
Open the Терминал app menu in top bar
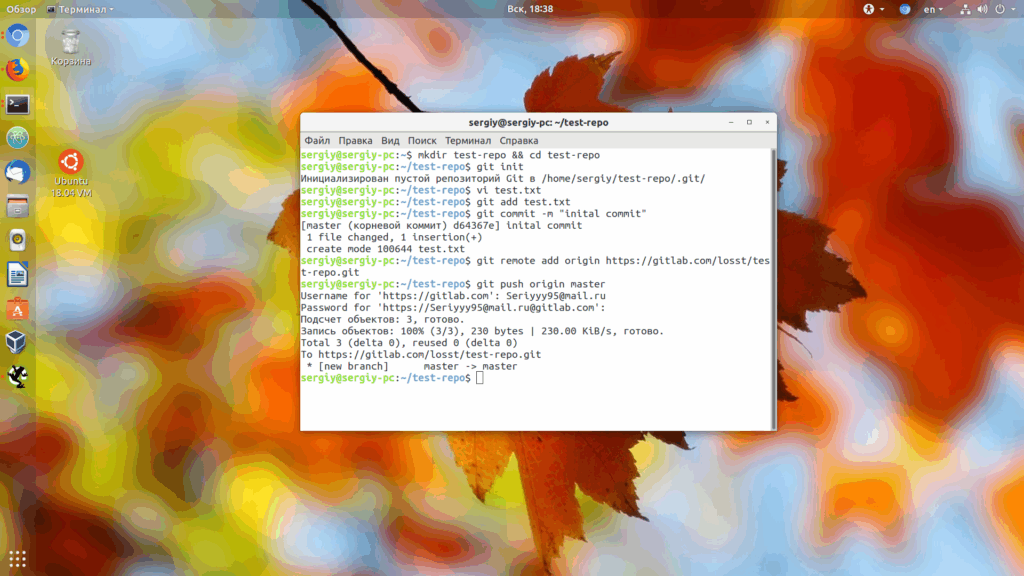point(80,9)
